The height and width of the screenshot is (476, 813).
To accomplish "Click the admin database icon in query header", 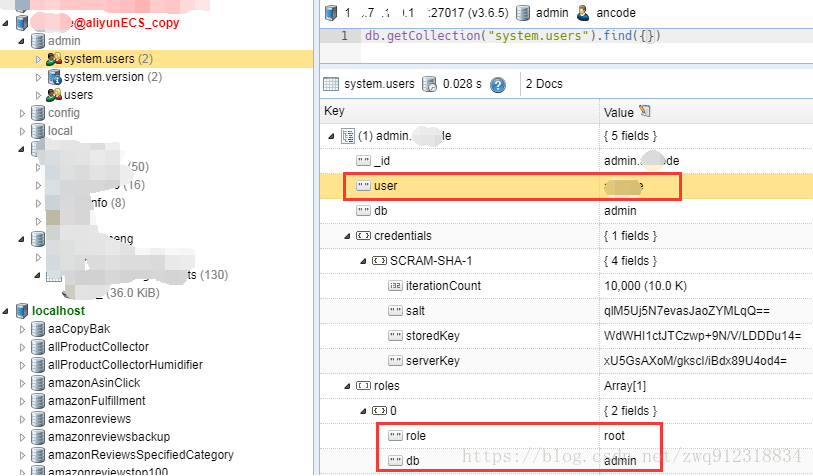I will pyautogui.click(x=522, y=12).
